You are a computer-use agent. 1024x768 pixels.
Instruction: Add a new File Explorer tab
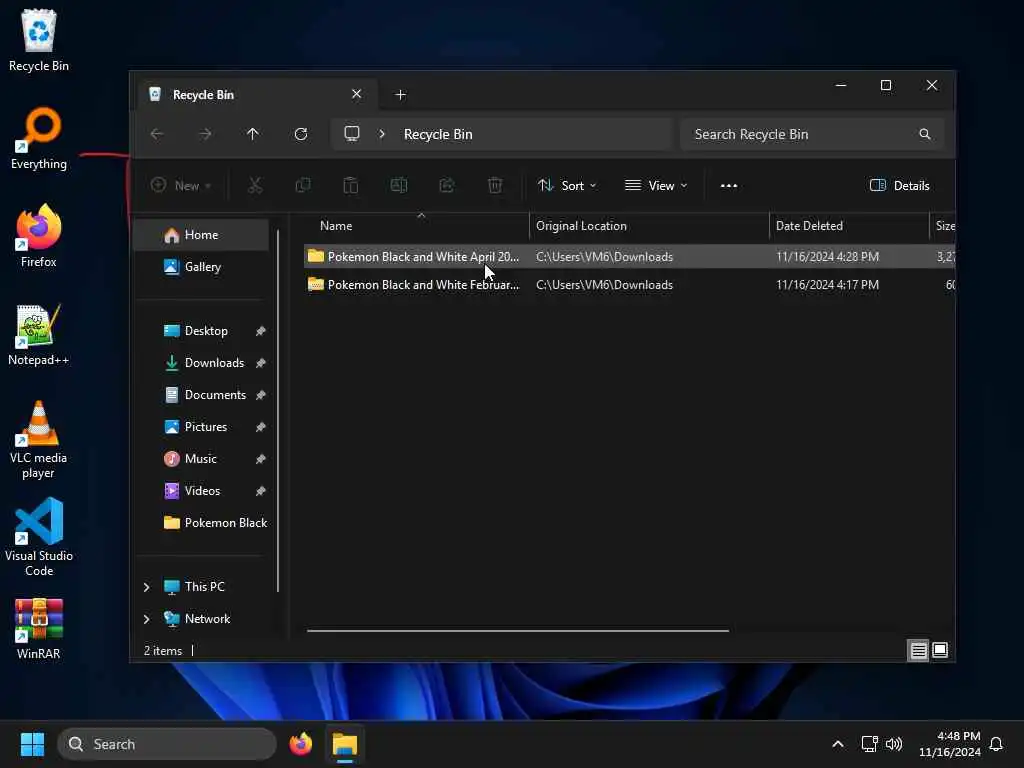click(400, 95)
